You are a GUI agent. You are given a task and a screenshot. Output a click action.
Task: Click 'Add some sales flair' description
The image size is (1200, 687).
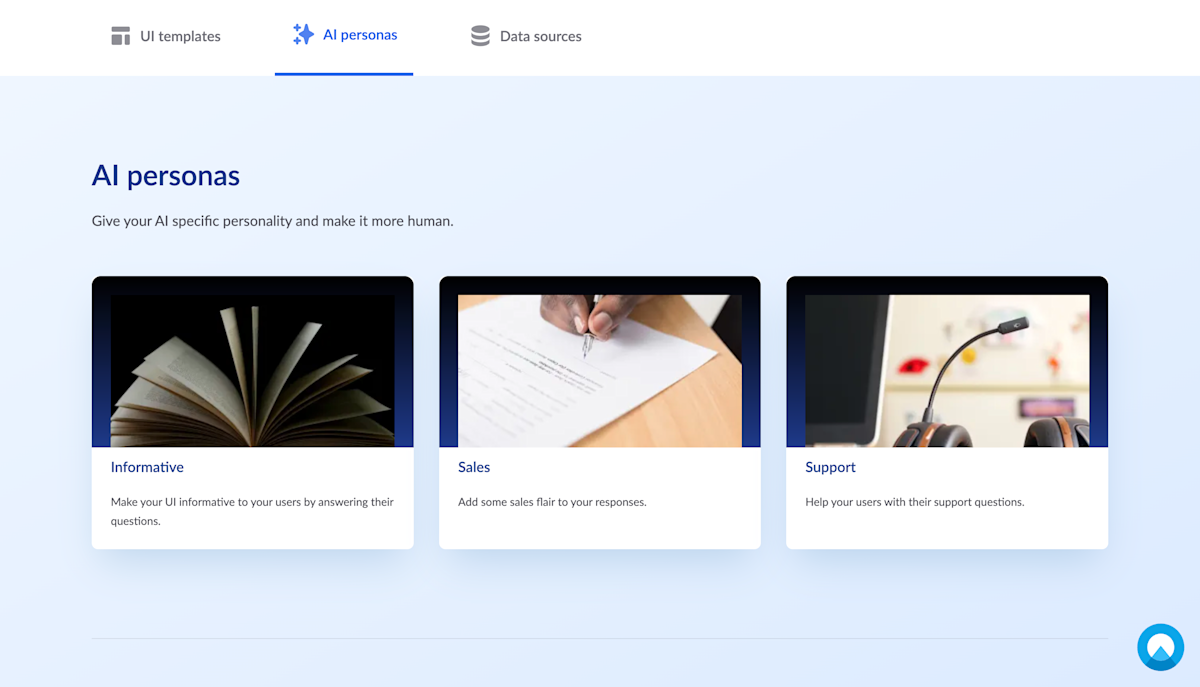point(552,502)
